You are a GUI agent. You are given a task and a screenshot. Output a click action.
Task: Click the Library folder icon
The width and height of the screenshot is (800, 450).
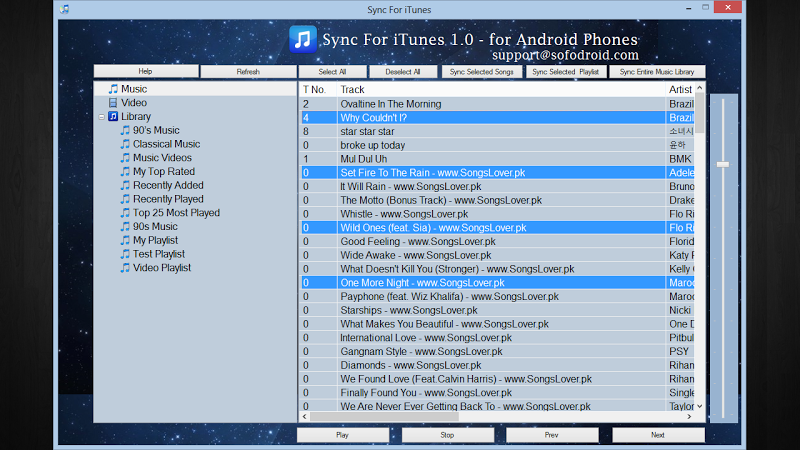[113, 116]
